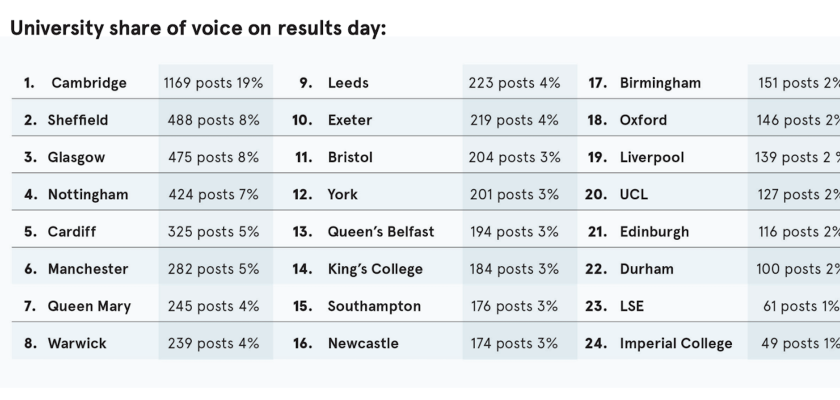
Task: Click the Cambridge university name
Action: [x=89, y=83]
